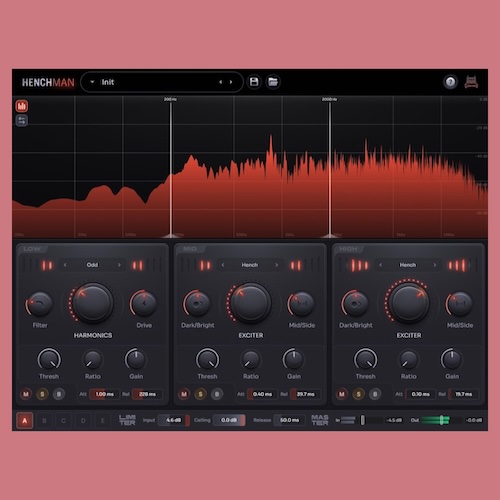500x500 pixels.
Task: Click the large HARMONICS knob in the Low band
Action: pyautogui.click(x=93, y=303)
